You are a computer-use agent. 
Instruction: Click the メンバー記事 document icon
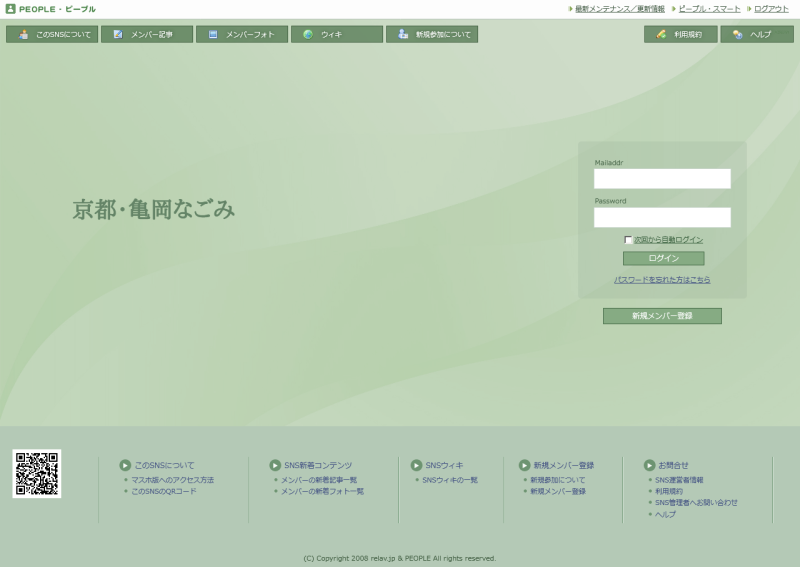point(118,34)
